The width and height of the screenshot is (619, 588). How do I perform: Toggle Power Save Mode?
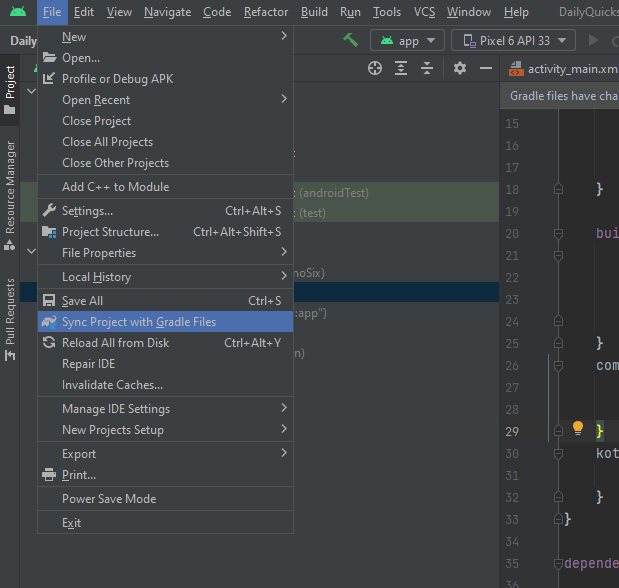pos(165,499)
